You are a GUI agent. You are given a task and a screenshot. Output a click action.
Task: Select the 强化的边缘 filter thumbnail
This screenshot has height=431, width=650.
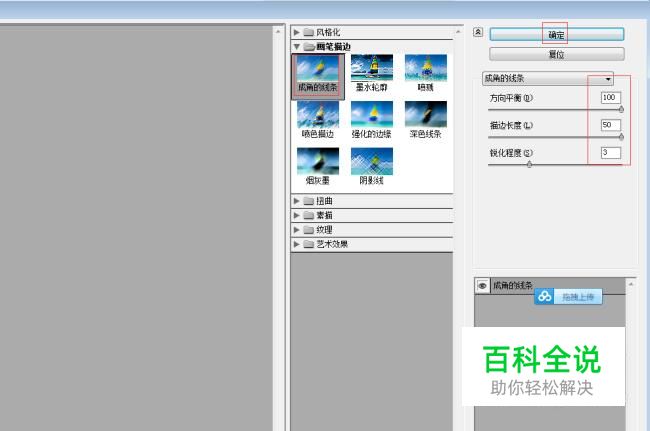[372, 120]
